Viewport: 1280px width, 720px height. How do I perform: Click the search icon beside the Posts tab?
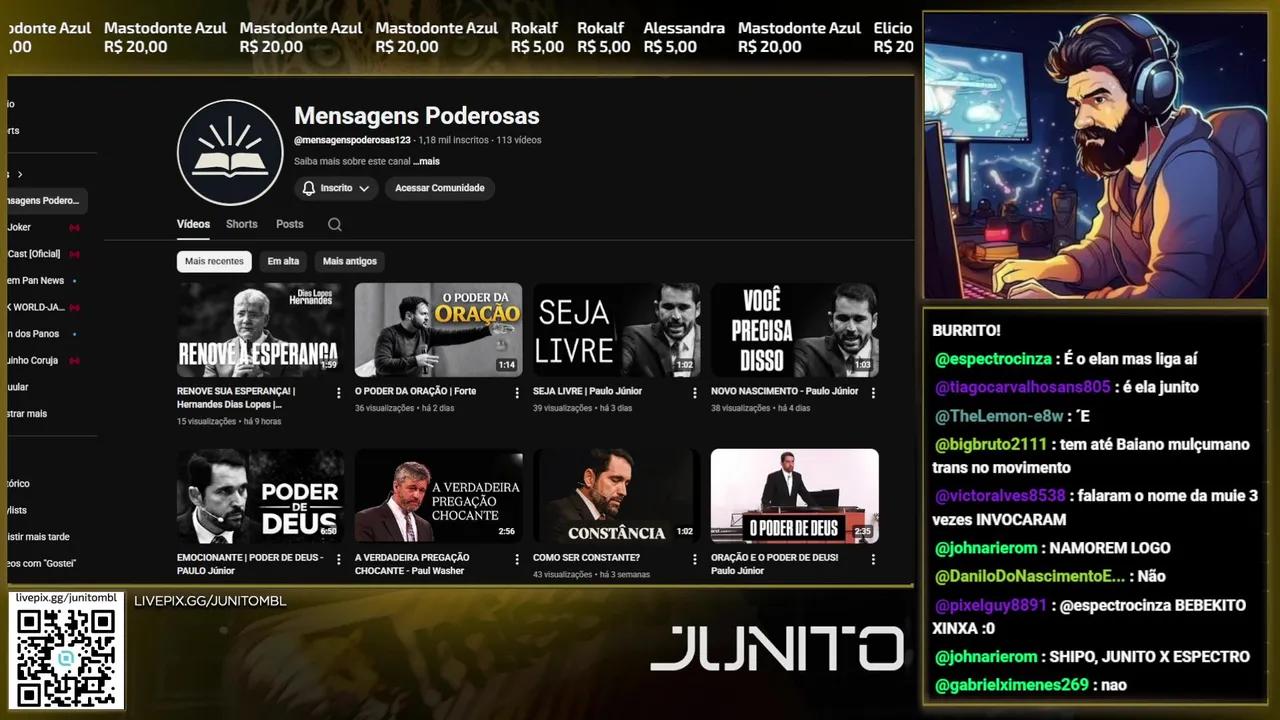[x=334, y=224]
